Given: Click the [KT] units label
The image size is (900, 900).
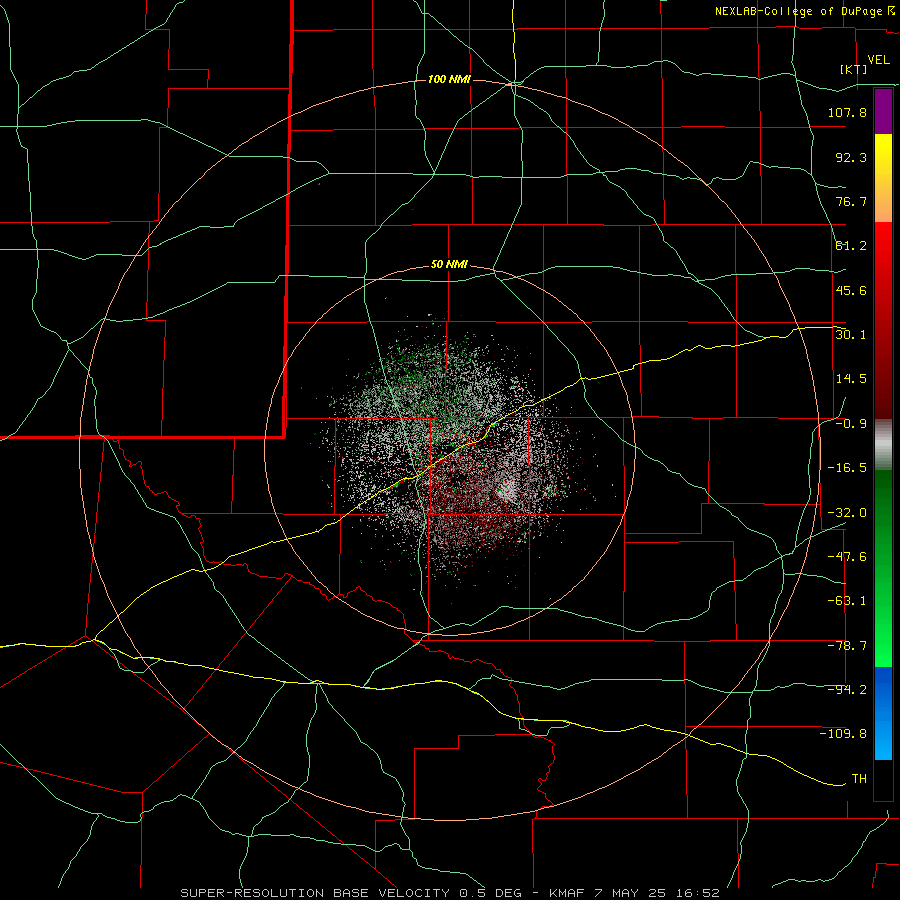Looking at the screenshot, I should point(853,69).
